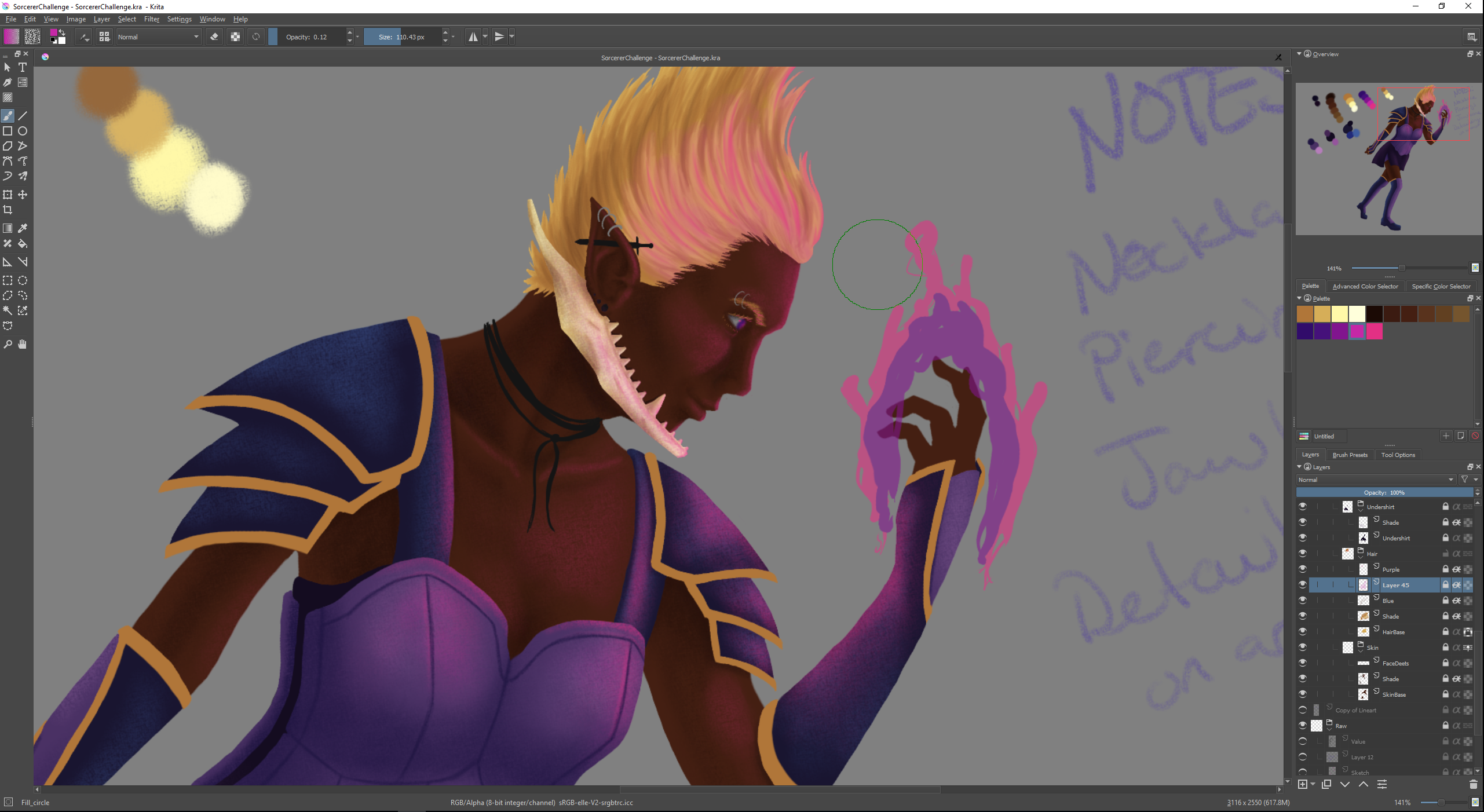Open the Filter menu
The height and width of the screenshot is (812, 1484).
pyautogui.click(x=151, y=19)
